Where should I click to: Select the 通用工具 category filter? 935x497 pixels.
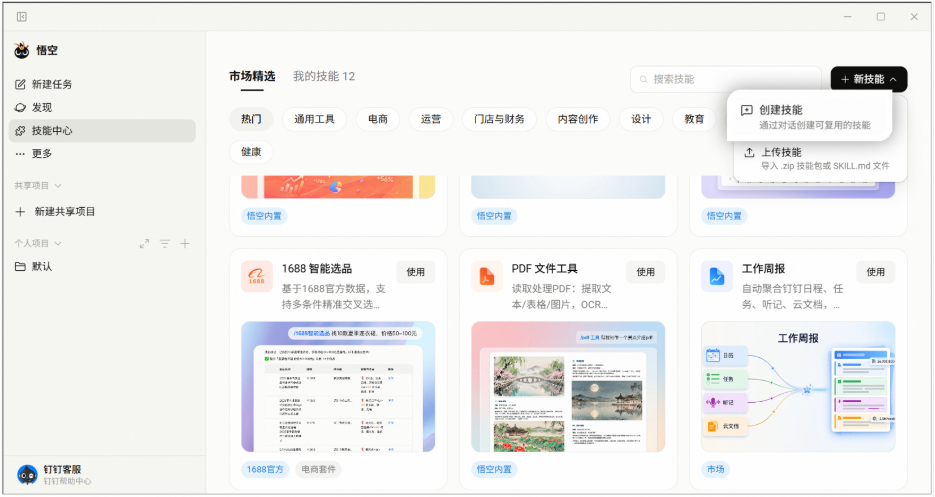(314, 119)
